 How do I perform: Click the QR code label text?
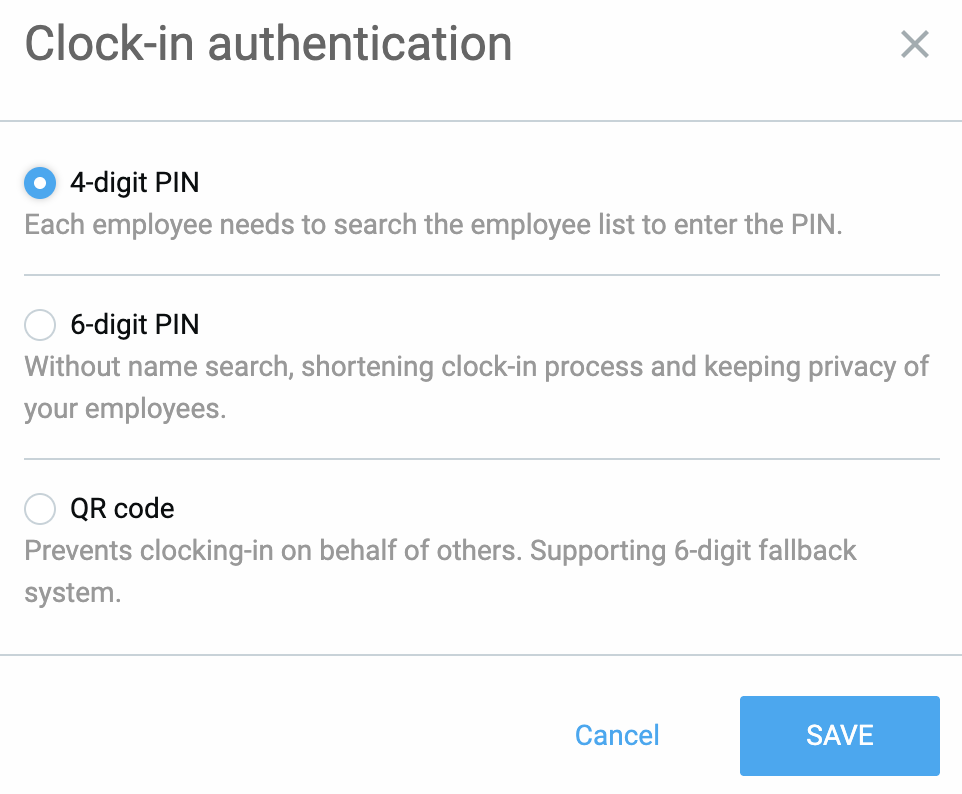pyautogui.click(x=122, y=509)
